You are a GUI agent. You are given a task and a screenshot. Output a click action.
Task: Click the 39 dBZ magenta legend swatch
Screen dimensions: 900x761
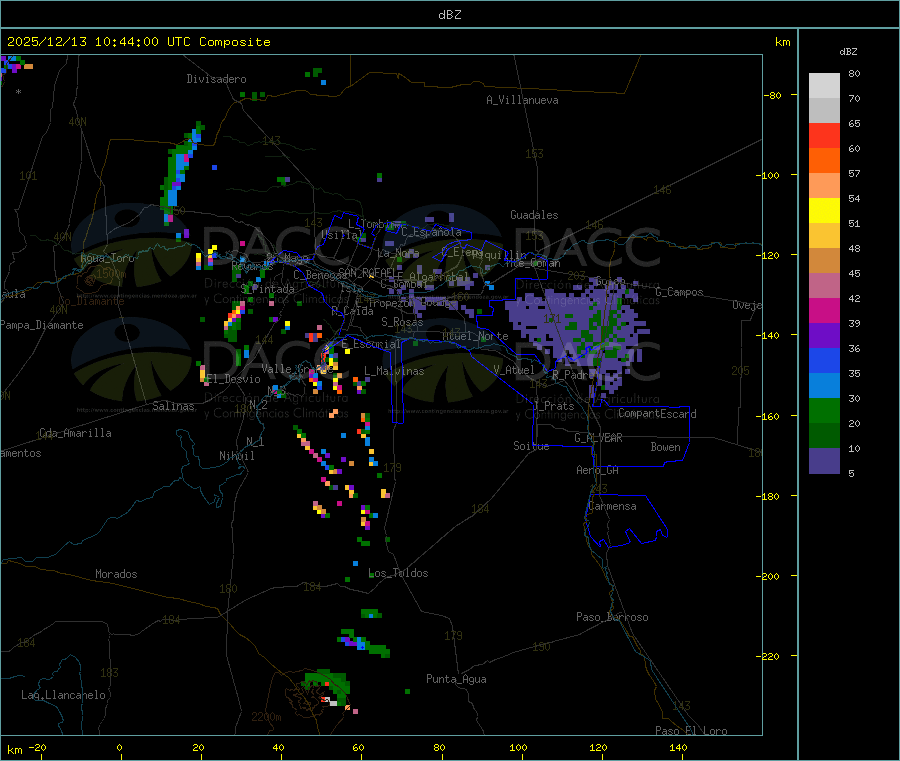824,310
